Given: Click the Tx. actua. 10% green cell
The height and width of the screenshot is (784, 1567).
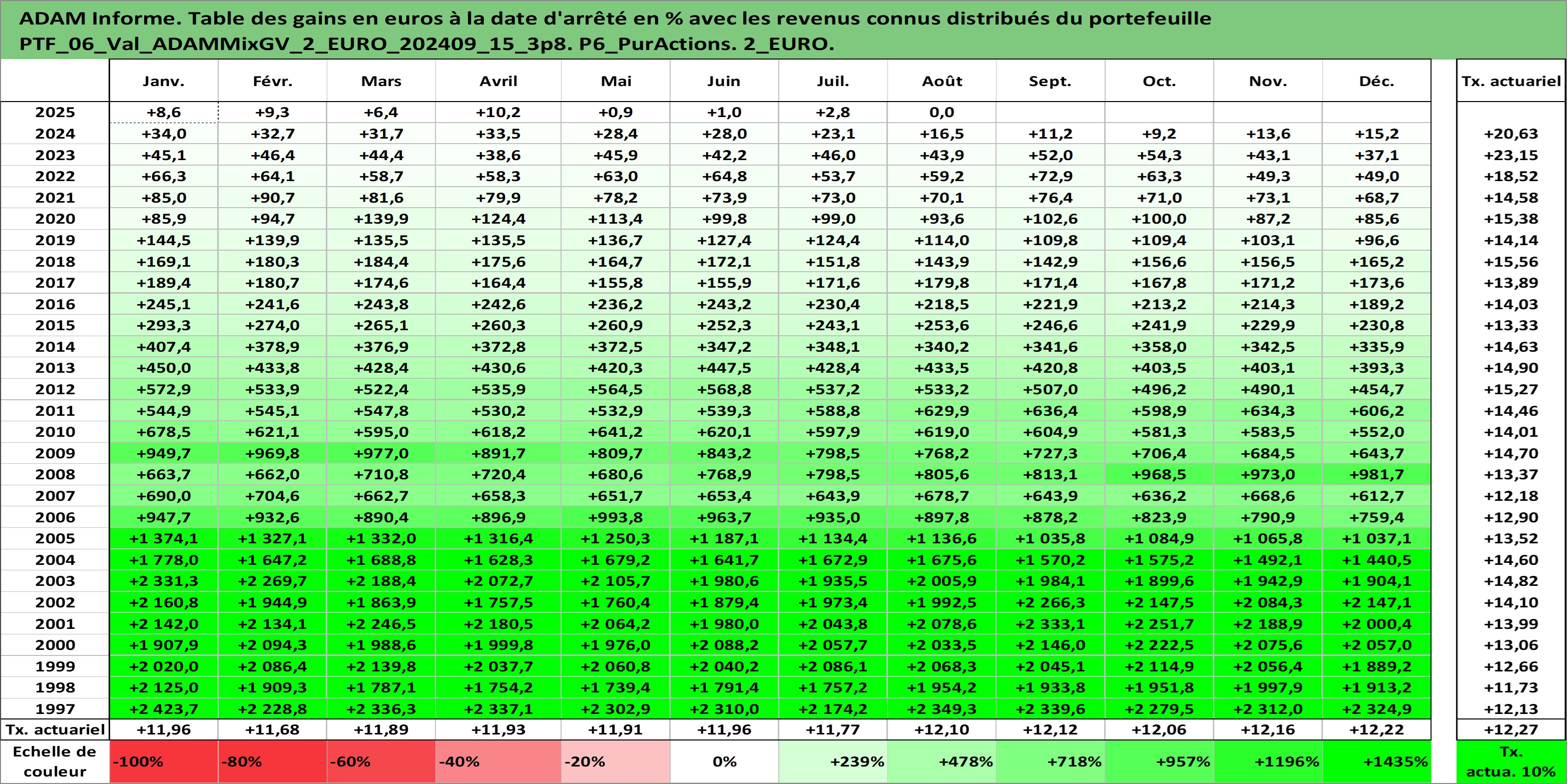Looking at the screenshot, I should [1511, 761].
